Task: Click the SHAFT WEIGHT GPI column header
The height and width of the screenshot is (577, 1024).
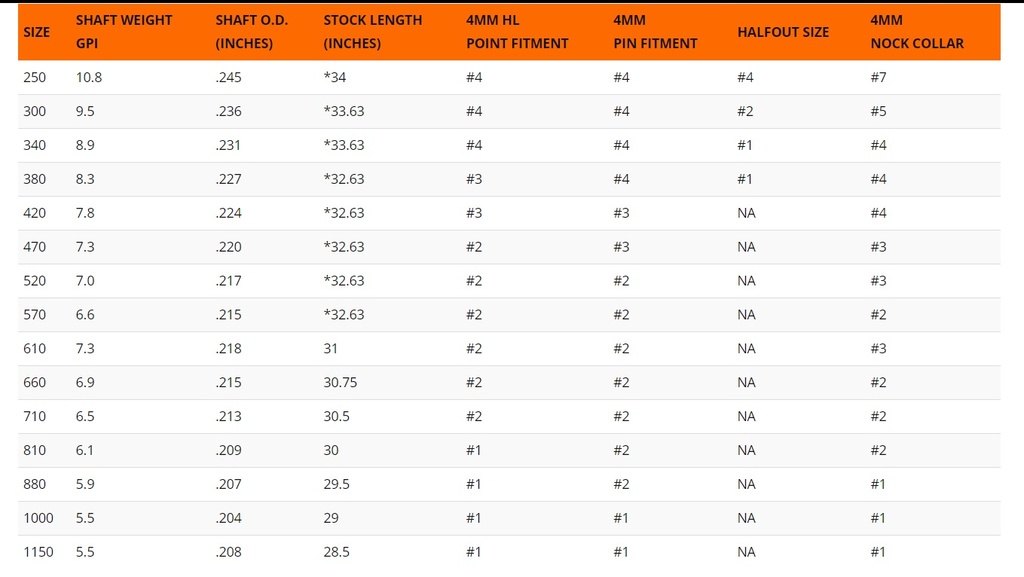Action: coord(124,32)
